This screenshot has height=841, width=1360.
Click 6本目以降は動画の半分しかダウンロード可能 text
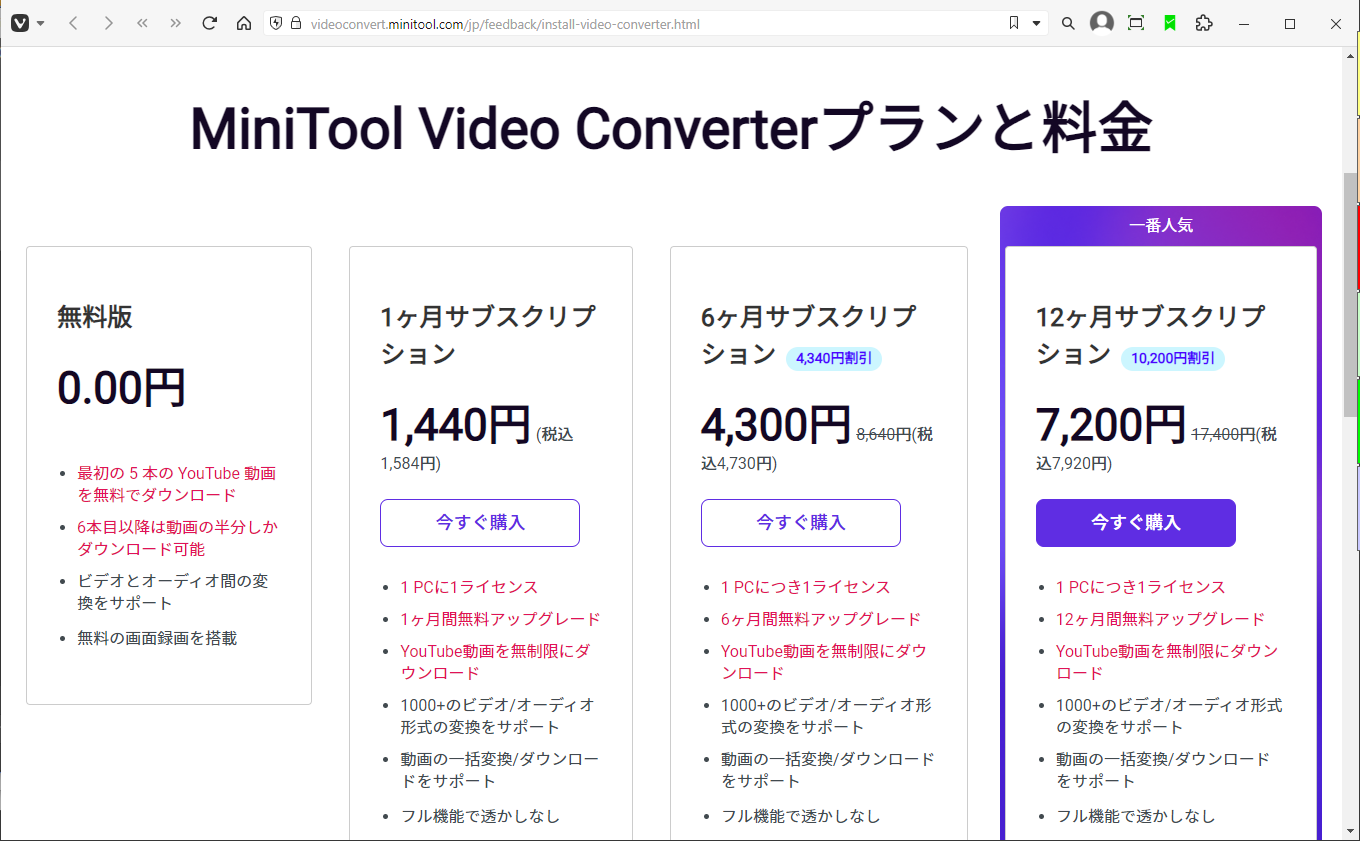(x=178, y=538)
